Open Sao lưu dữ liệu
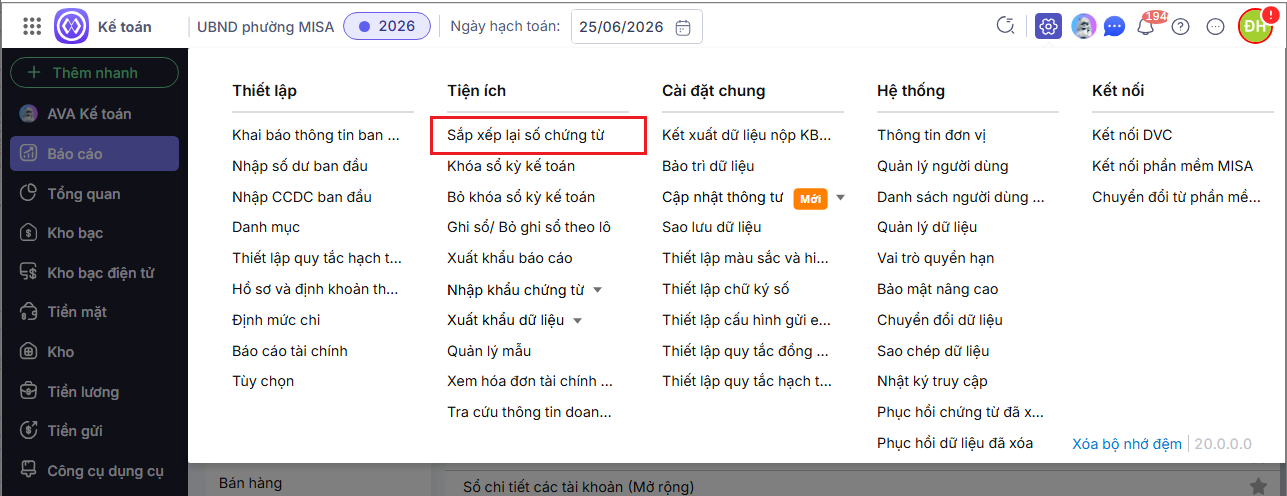The width and height of the screenshot is (1287, 496). pyautogui.click(x=712, y=228)
